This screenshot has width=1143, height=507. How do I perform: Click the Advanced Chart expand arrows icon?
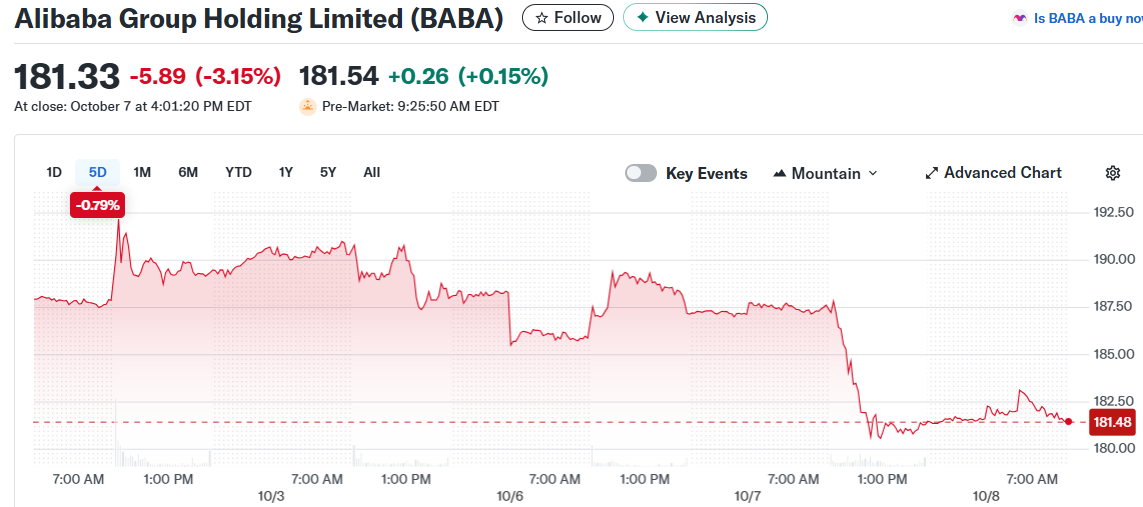click(932, 173)
